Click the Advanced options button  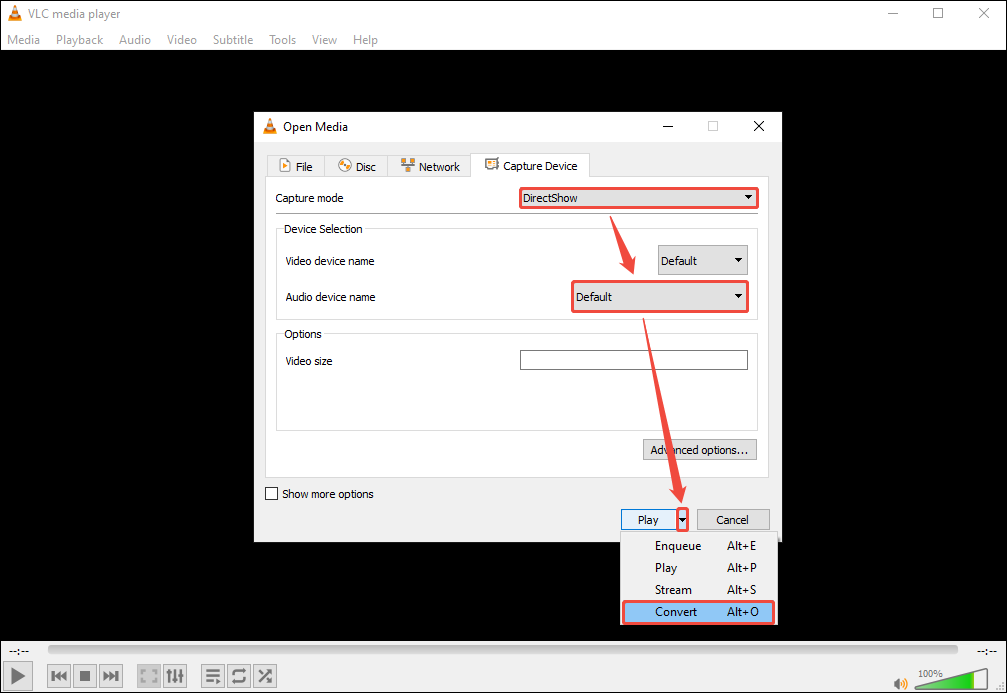click(x=699, y=449)
